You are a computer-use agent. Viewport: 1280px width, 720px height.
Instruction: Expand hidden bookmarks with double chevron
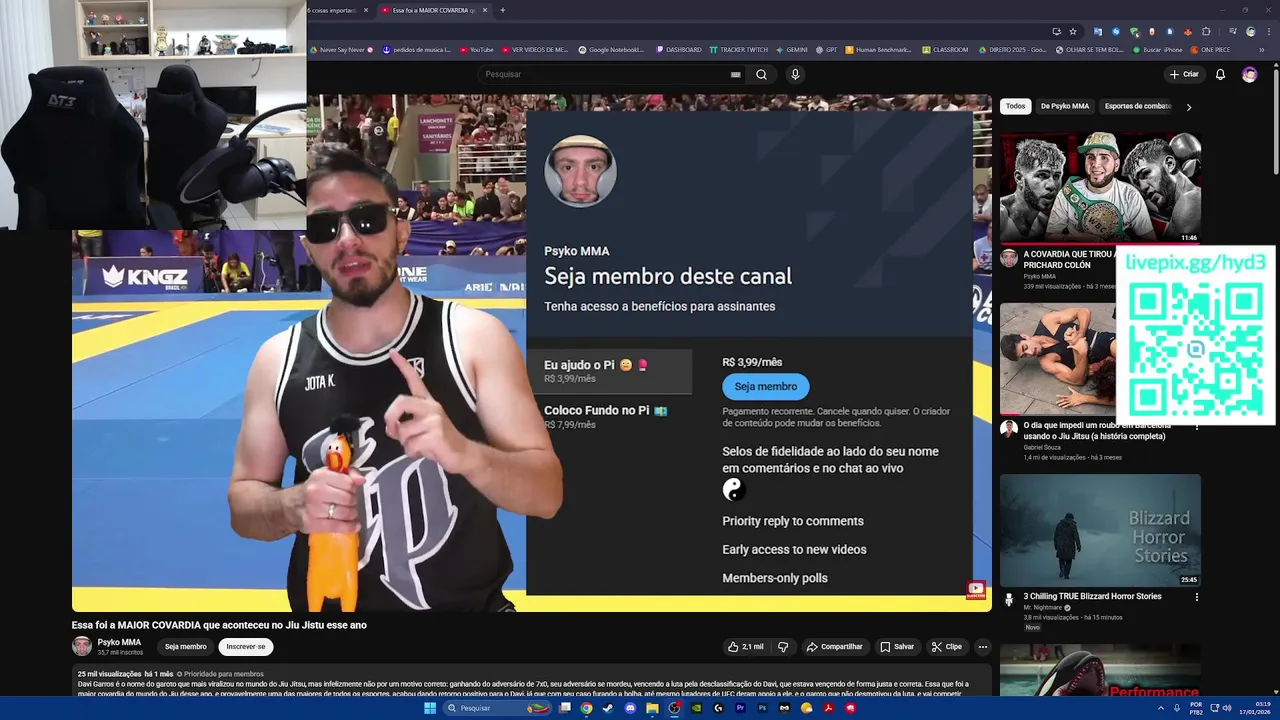[1262, 50]
